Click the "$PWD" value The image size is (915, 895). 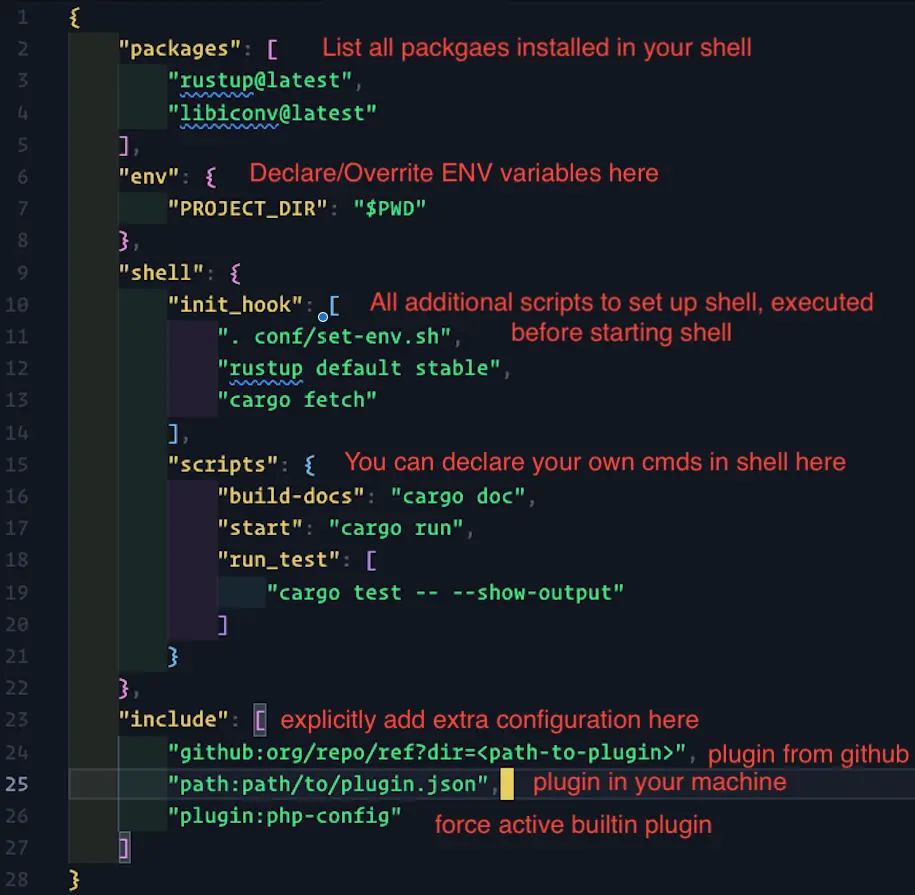(x=390, y=209)
